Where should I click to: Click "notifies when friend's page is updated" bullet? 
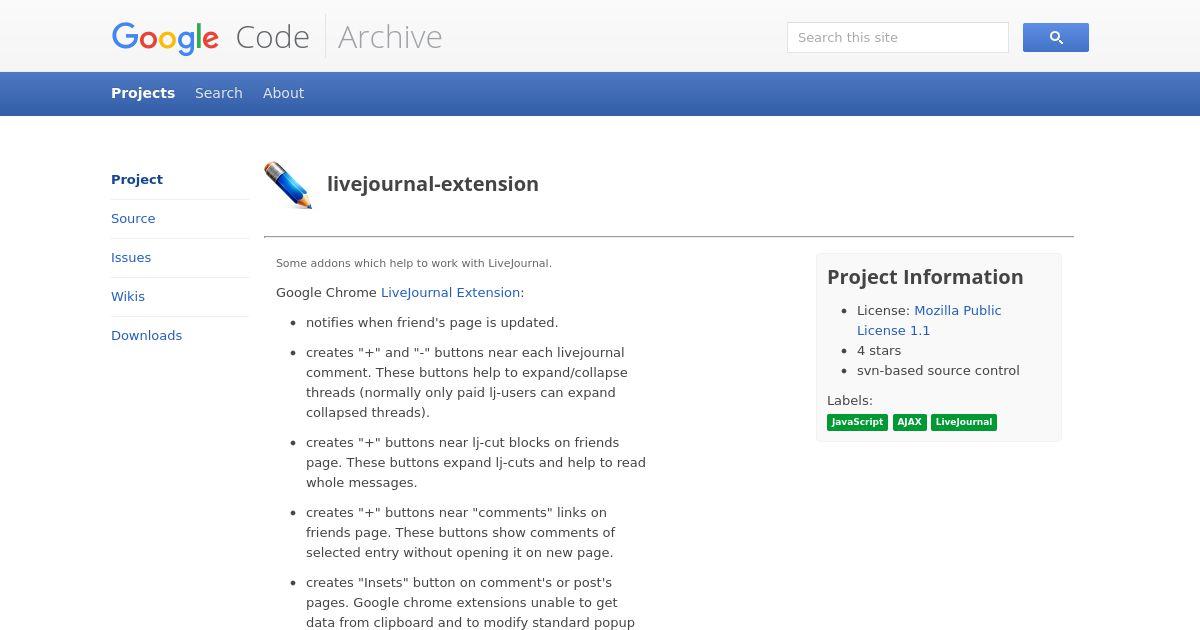pos(432,323)
